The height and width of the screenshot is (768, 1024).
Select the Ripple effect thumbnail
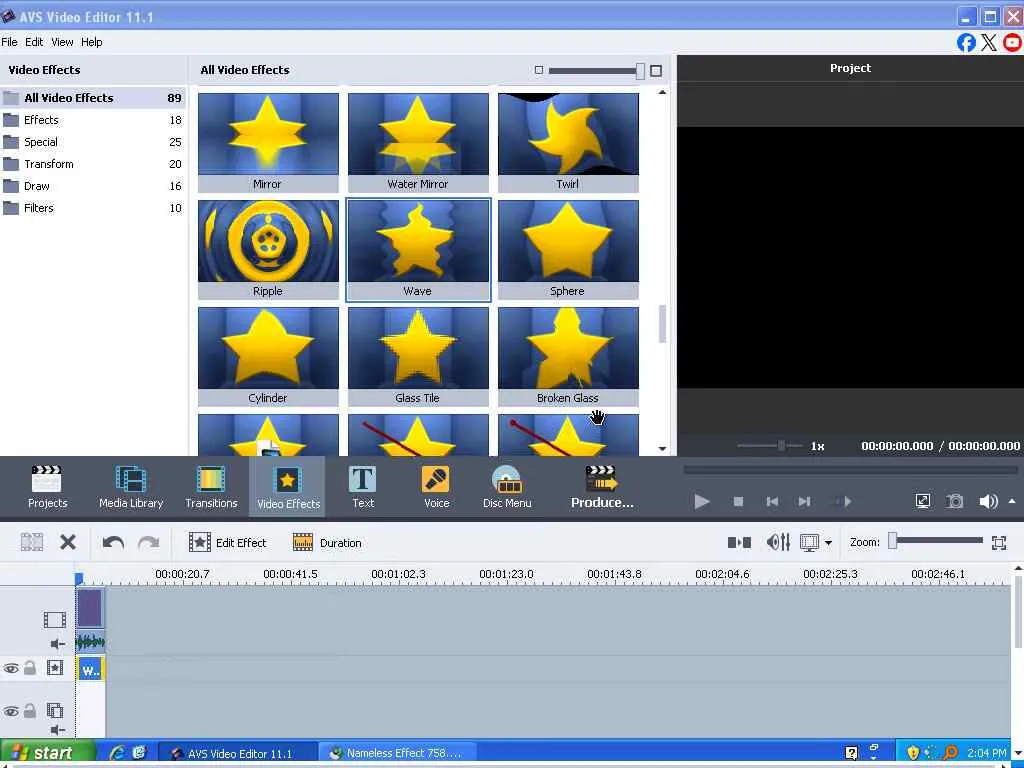click(x=268, y=249)
